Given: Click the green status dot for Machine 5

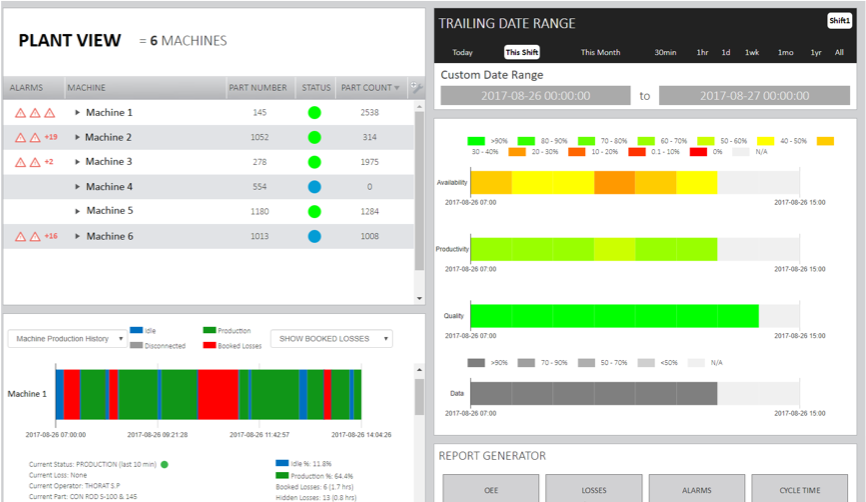Looking at the screenshot, I should (x=314, y=211).
